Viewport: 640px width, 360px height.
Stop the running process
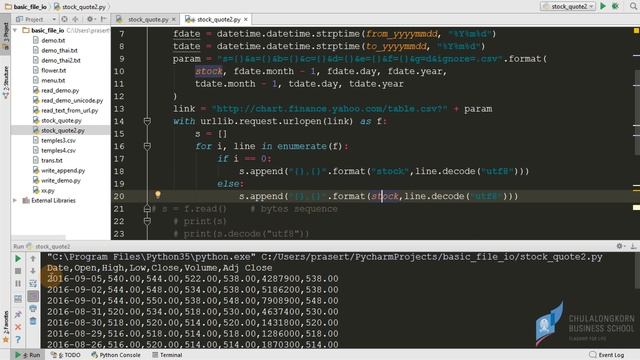[18, 271]
